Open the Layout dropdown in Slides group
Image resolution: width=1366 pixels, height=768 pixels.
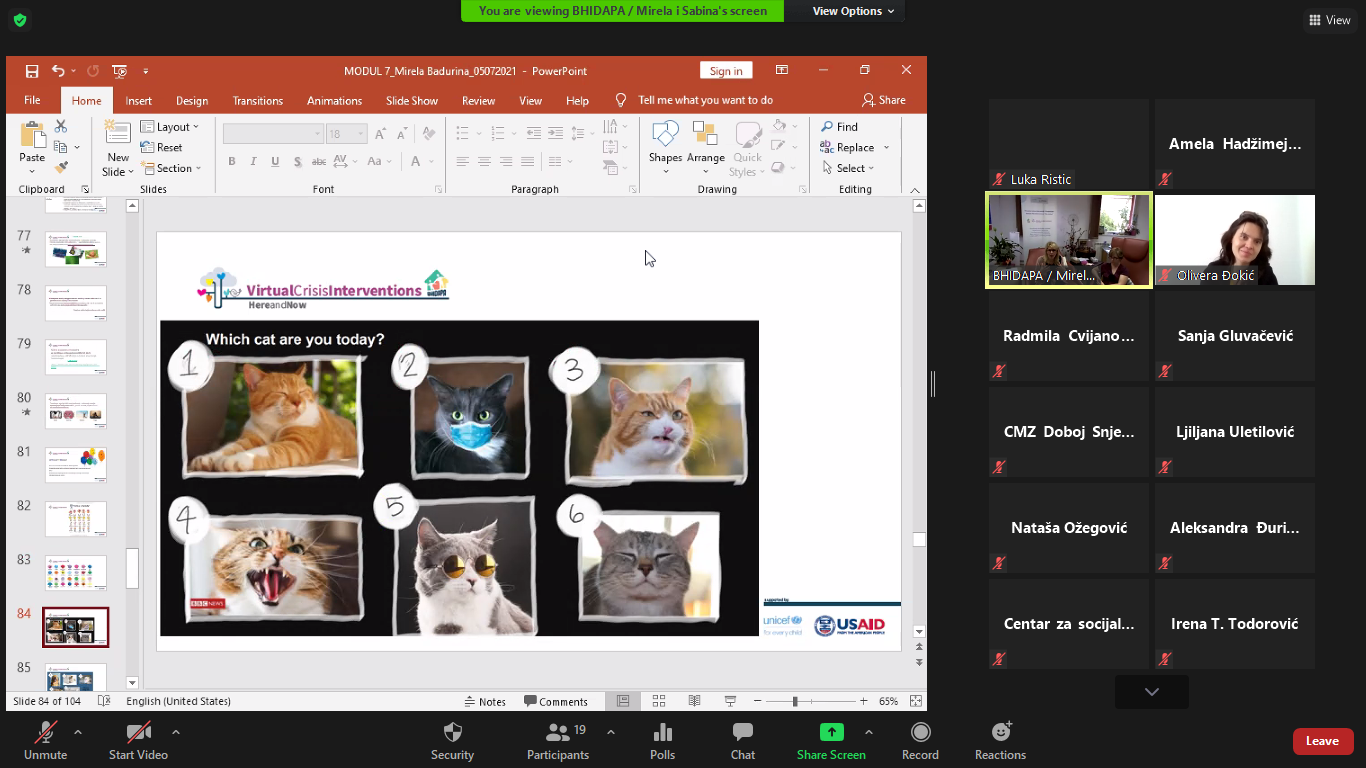(x=170, y=127)
